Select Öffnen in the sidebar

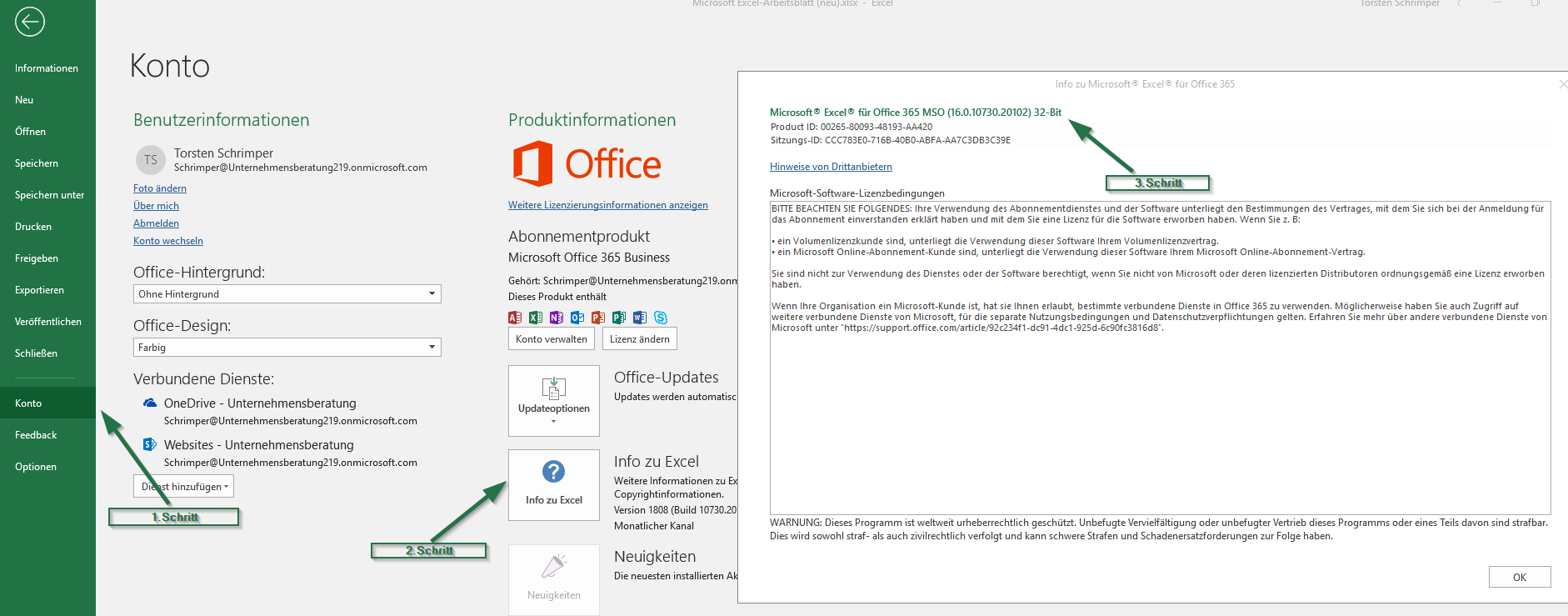pos(47,132)
